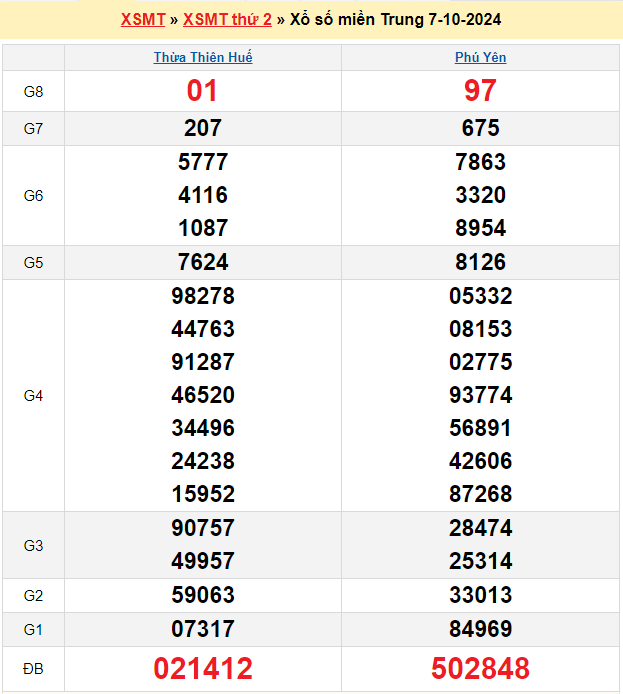Viewport: 623px width, 694px height.
Task: Click the G7 row label
Action: pyautogui.click(x=33, y=129)
